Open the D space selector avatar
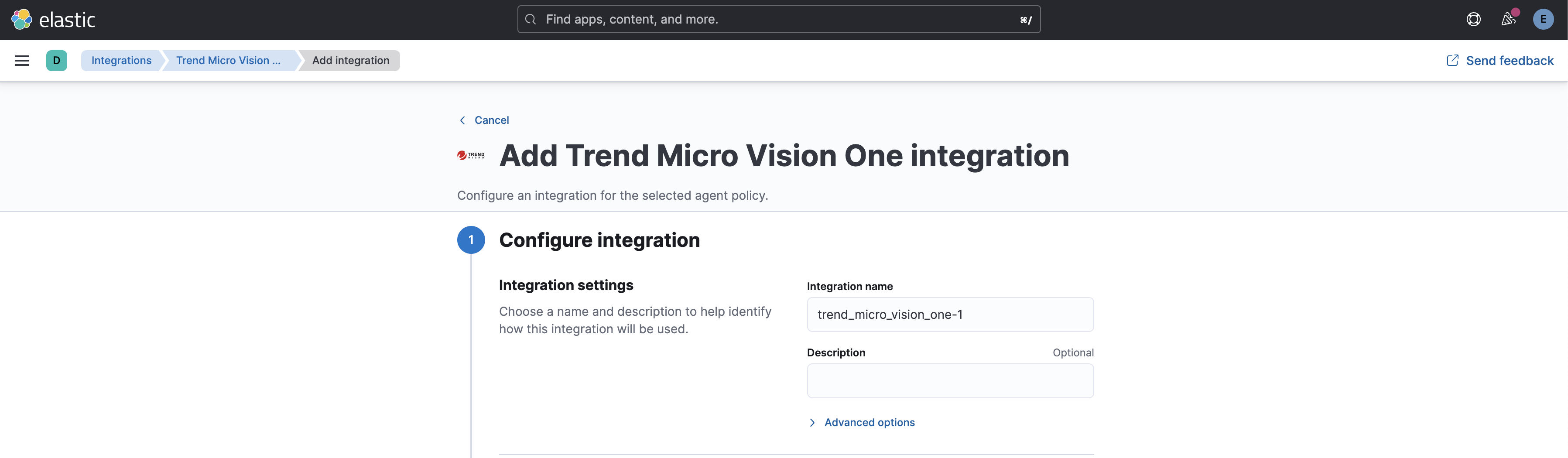The image size is (1568, 458). point(57,61)
